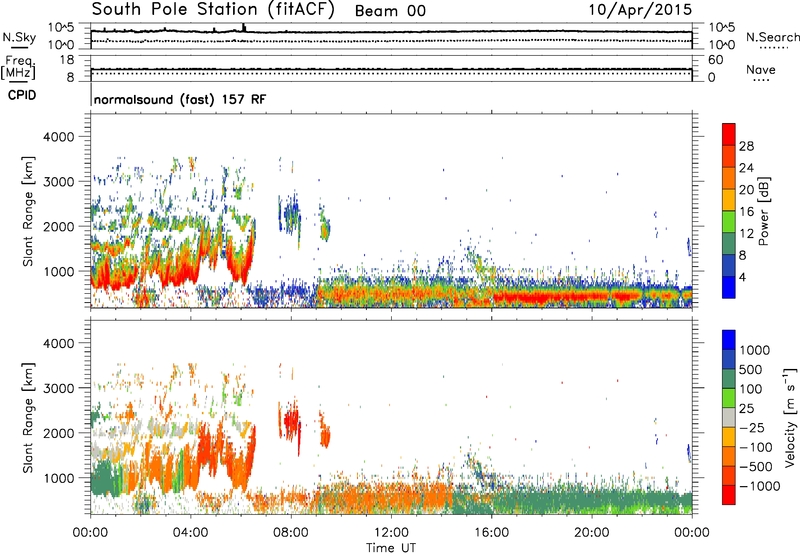Click the blue top segment of velocity colorbar
The image size is (800, 554).
point(729,340)
